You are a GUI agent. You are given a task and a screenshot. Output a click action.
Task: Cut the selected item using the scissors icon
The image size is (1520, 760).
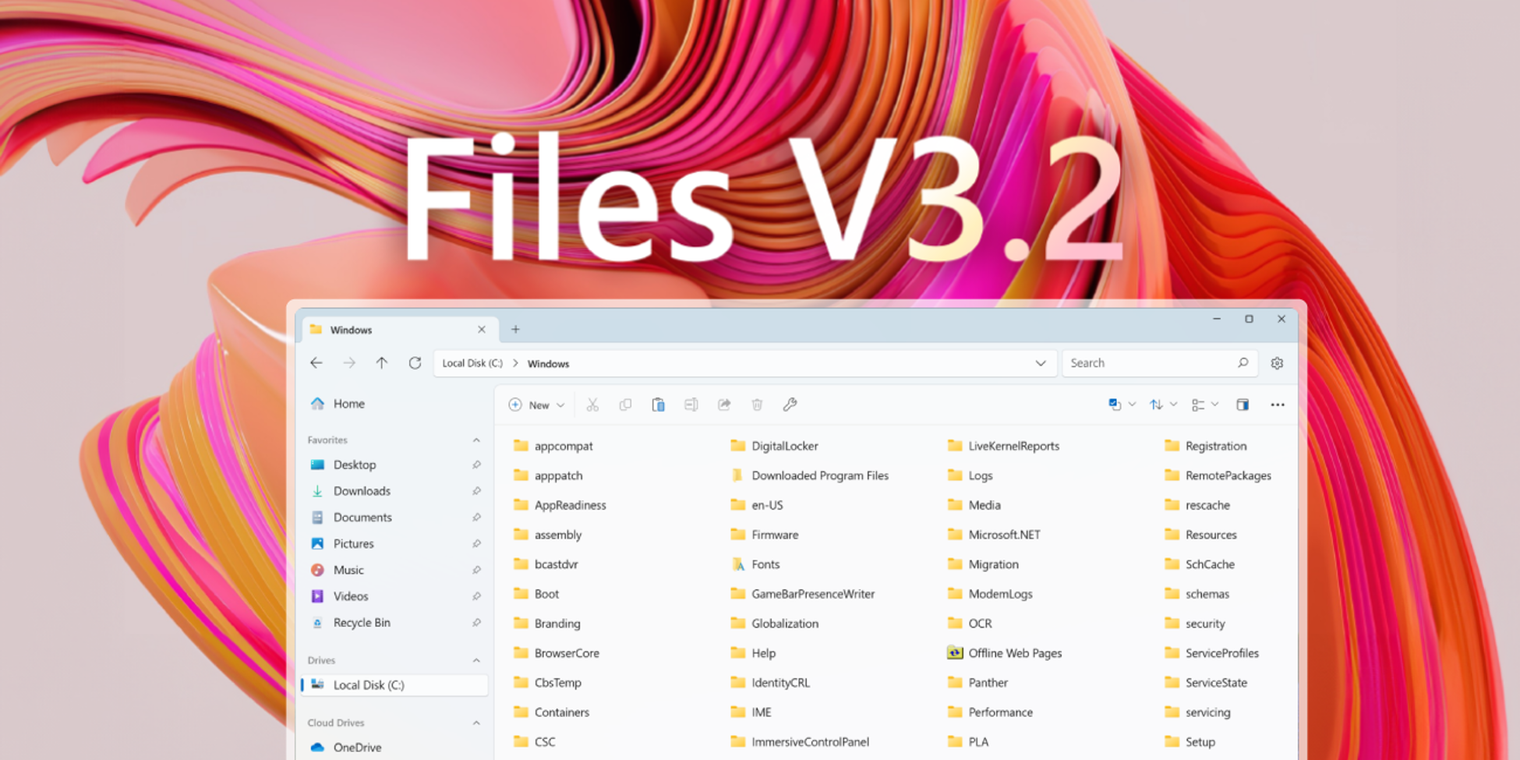tap(593, 404)
